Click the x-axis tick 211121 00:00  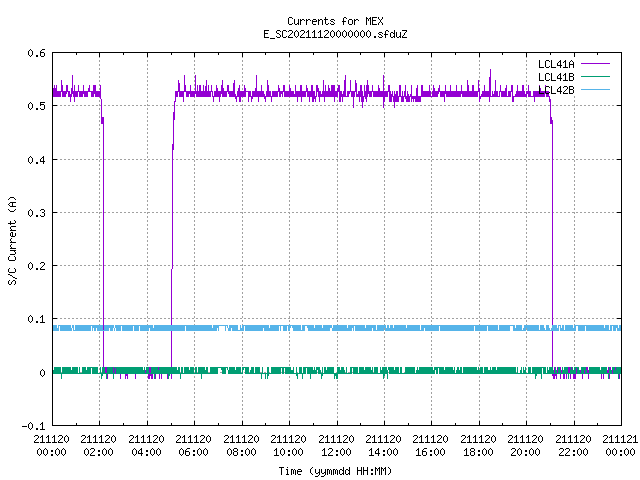tap(620, 445)
